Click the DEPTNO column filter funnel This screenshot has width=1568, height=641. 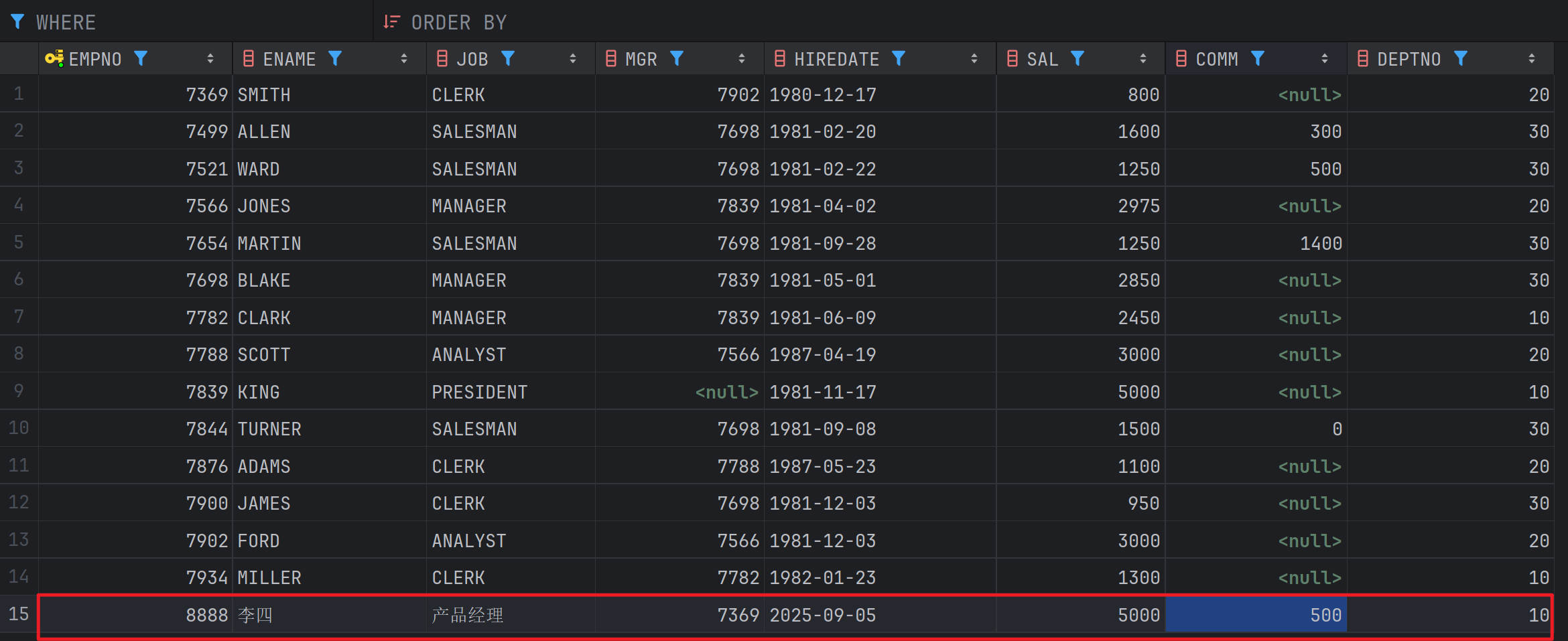pos(1461,59)
